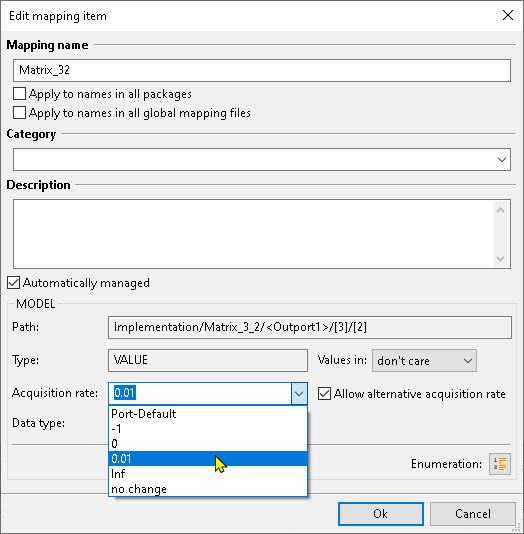This screenshot has width=524, height=534.
Task: Choose no change acquisition rate option
Action: [208, 489]
